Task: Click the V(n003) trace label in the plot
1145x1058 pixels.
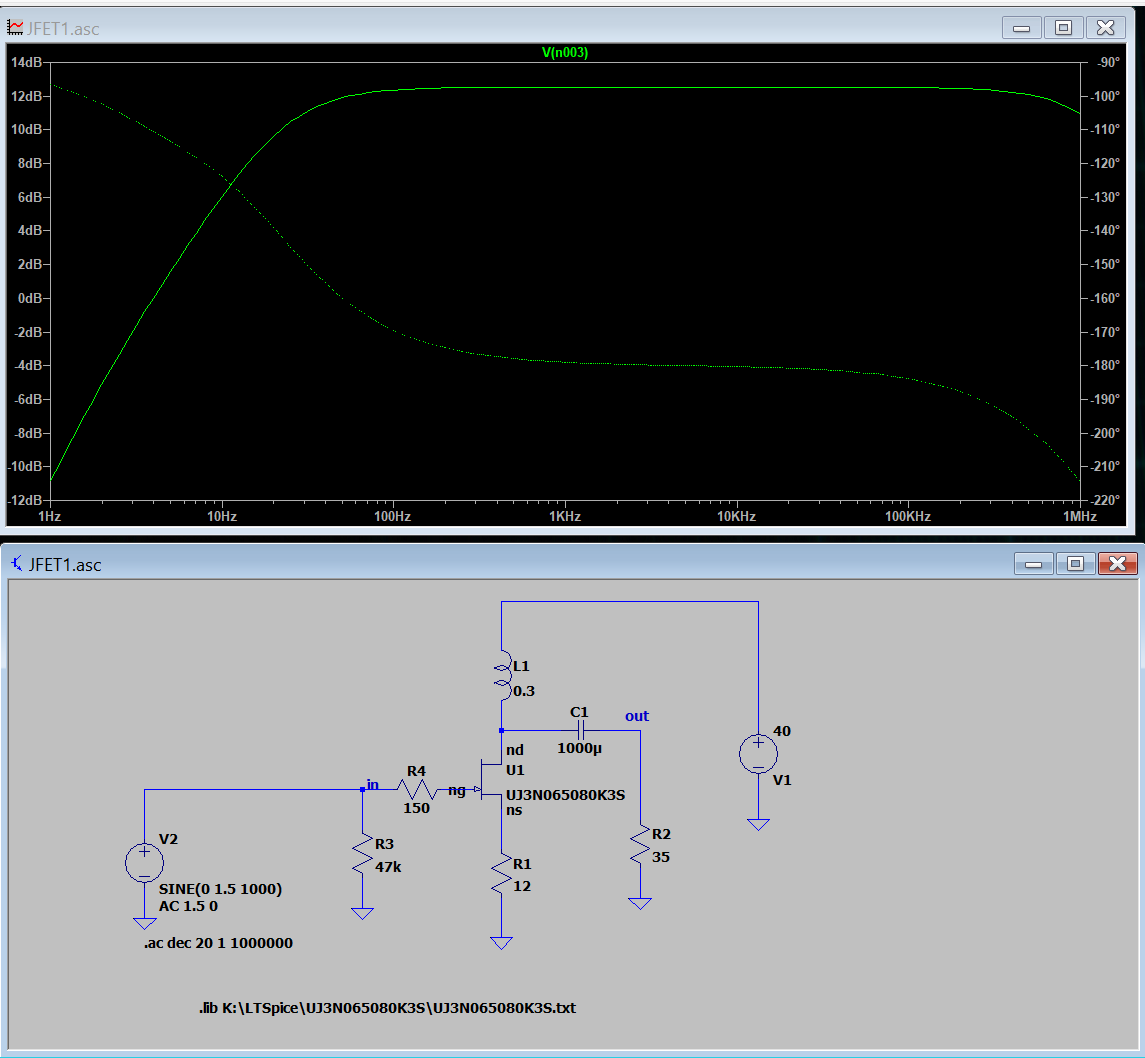Action: pos(564,53)
